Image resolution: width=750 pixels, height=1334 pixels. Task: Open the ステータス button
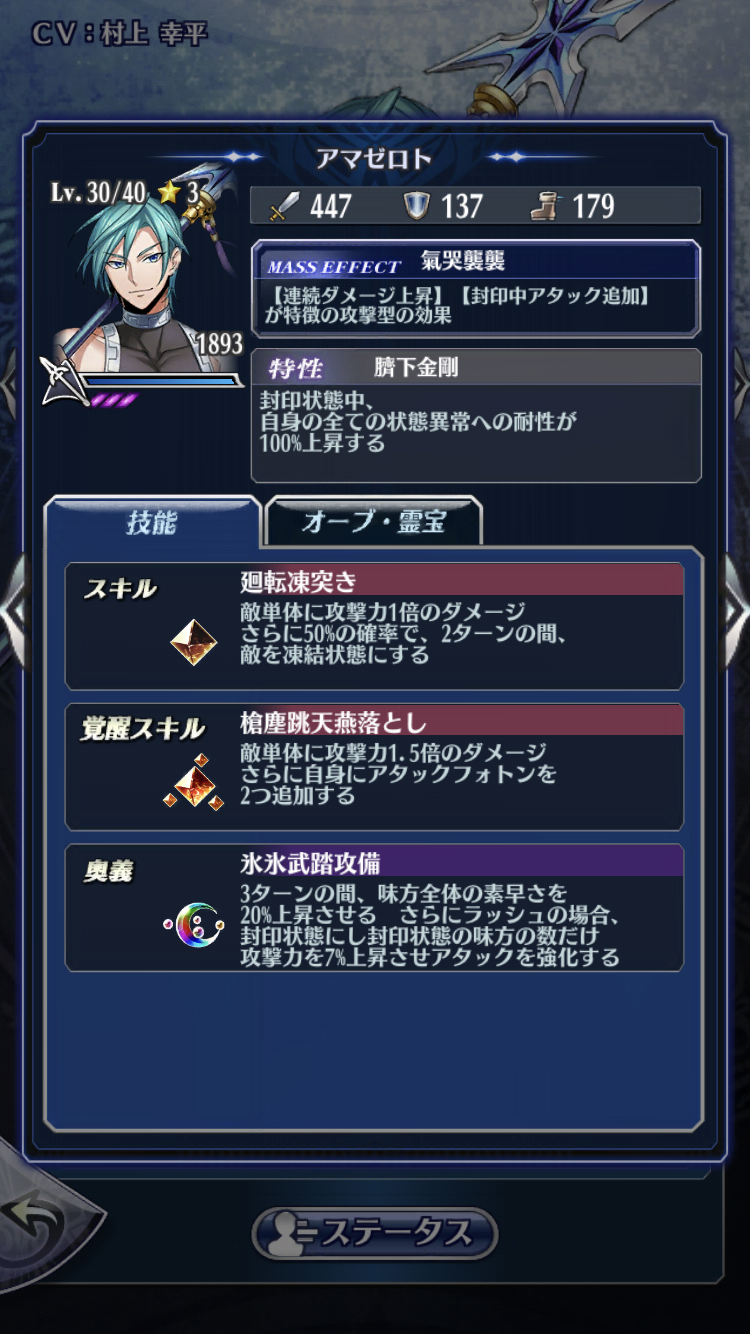[375, 1234]
